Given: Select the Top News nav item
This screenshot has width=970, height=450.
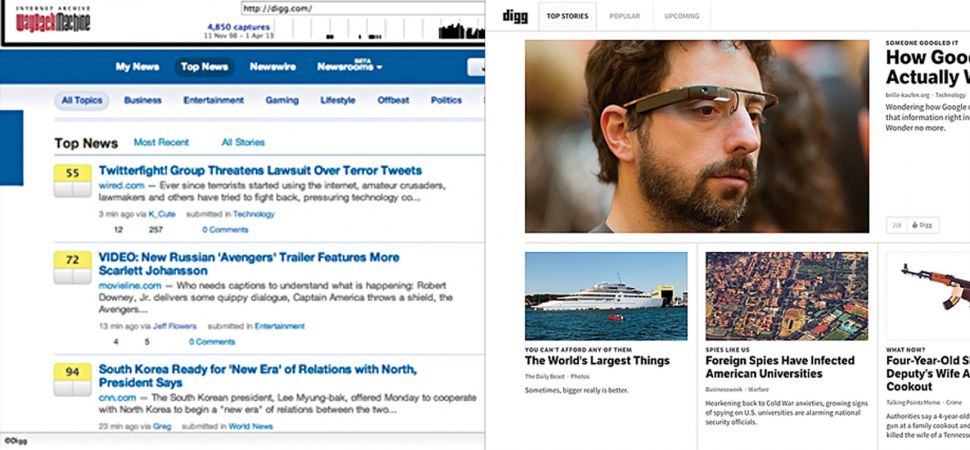Looking at the screenshot, I should [204, 67].
